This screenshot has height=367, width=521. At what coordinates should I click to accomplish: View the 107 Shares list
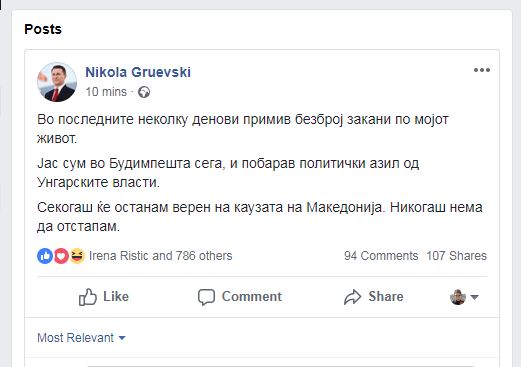pos(456,256)
